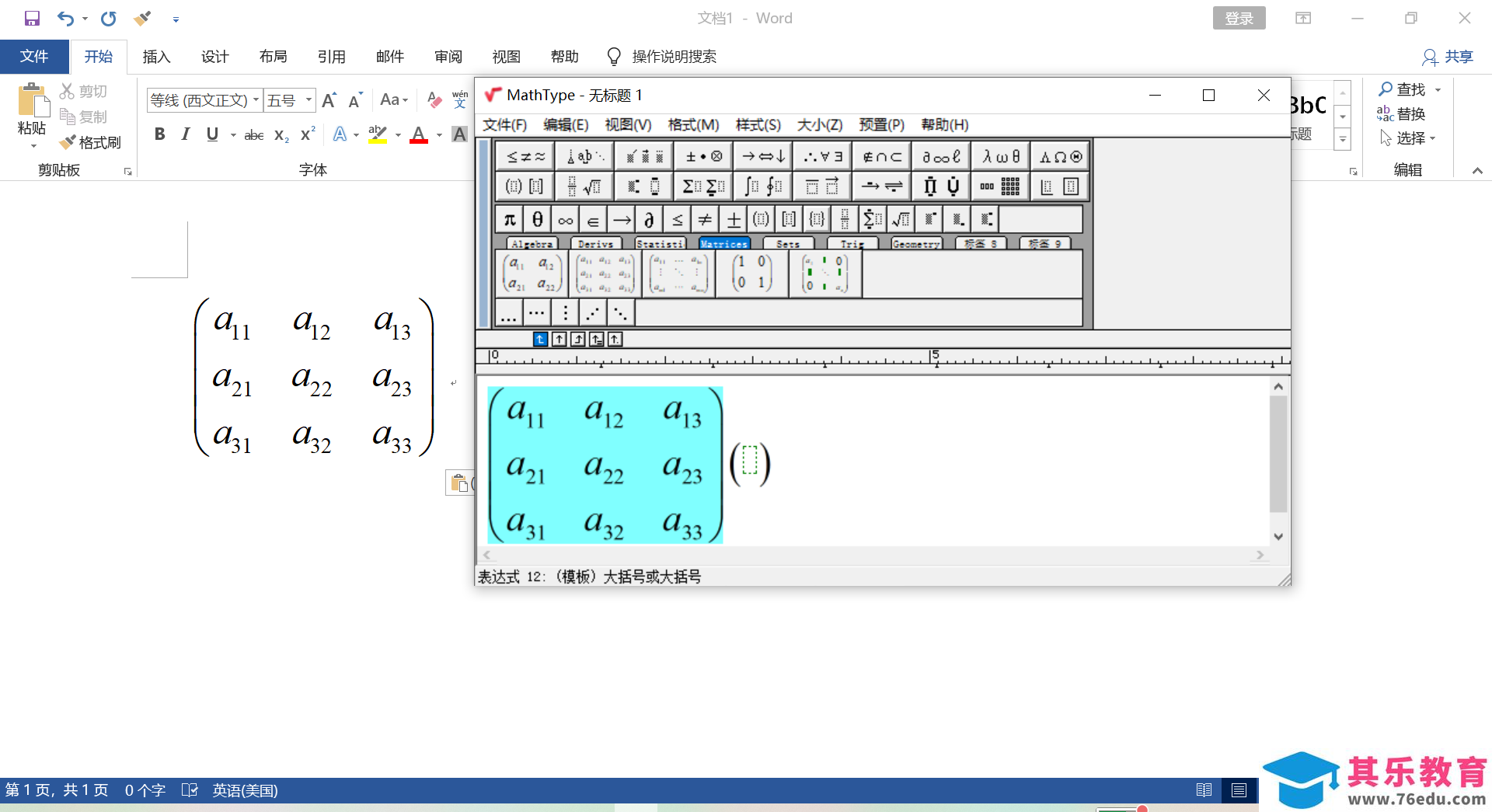Open the font name dropdown in Word
The height and width of the screenshot is (812, 1492).
point(256,100)
